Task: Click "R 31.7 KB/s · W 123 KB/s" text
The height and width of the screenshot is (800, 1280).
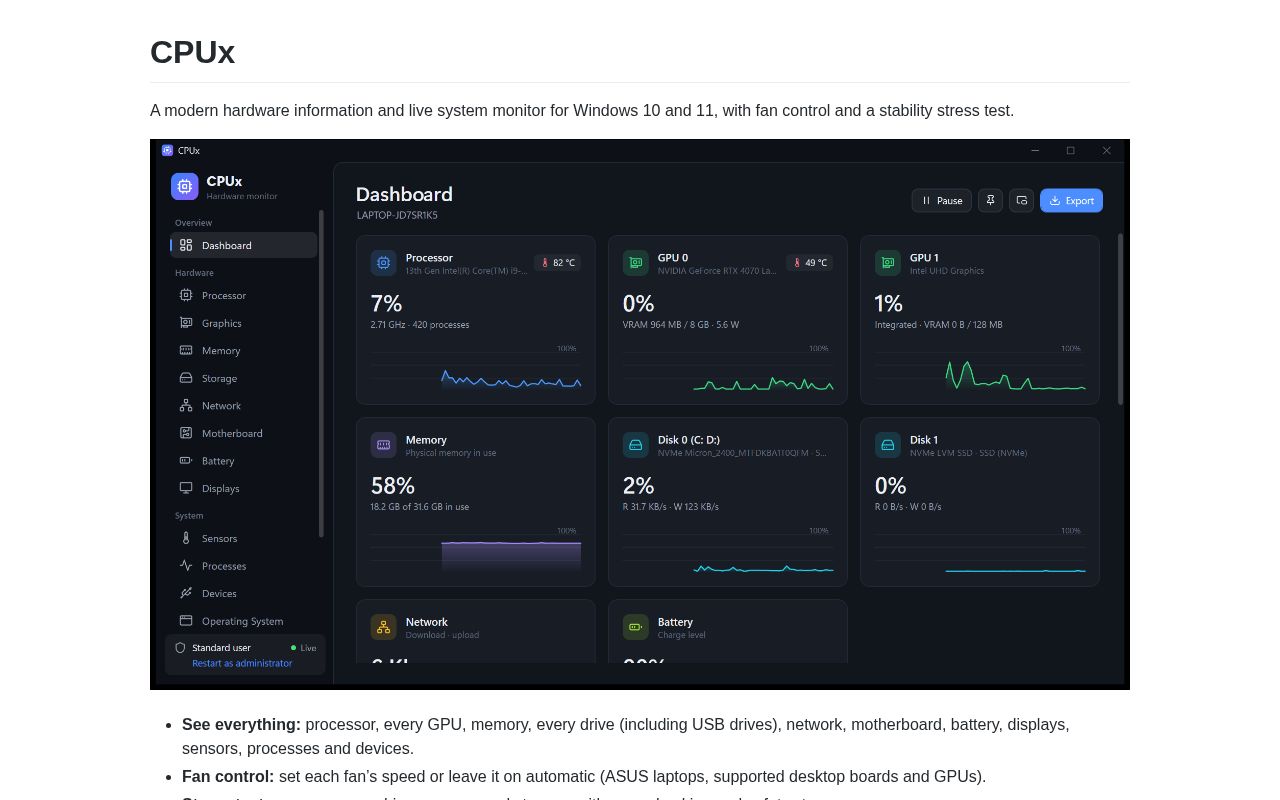Action: (x=671, y=507)
